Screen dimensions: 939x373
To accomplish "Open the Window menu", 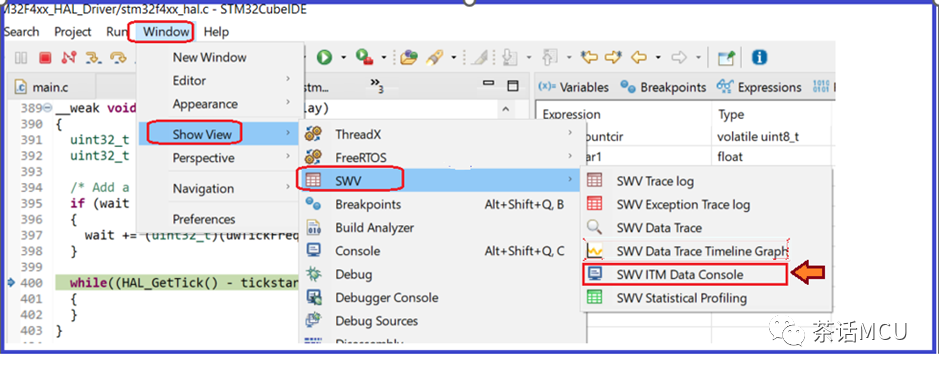I will (x=166, y=32).
